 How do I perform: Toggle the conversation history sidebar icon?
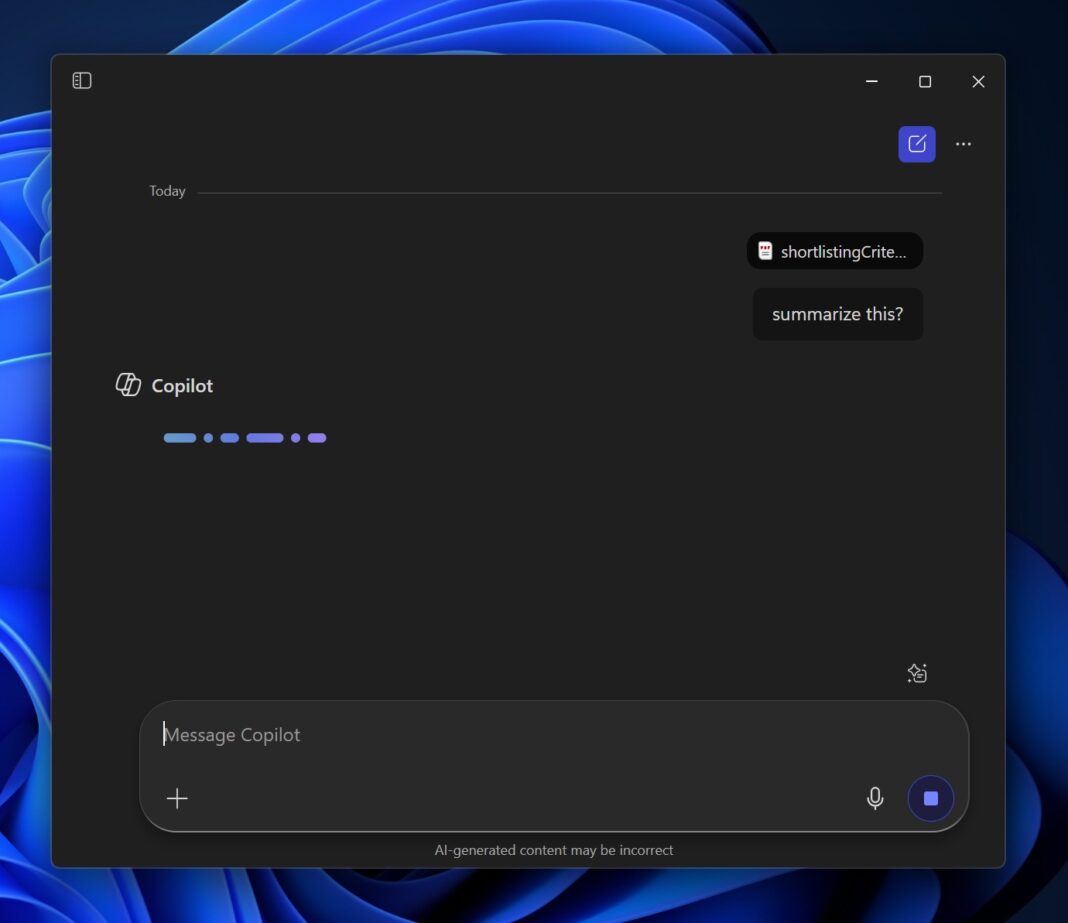pyautogui.click(x=82, y=80)
